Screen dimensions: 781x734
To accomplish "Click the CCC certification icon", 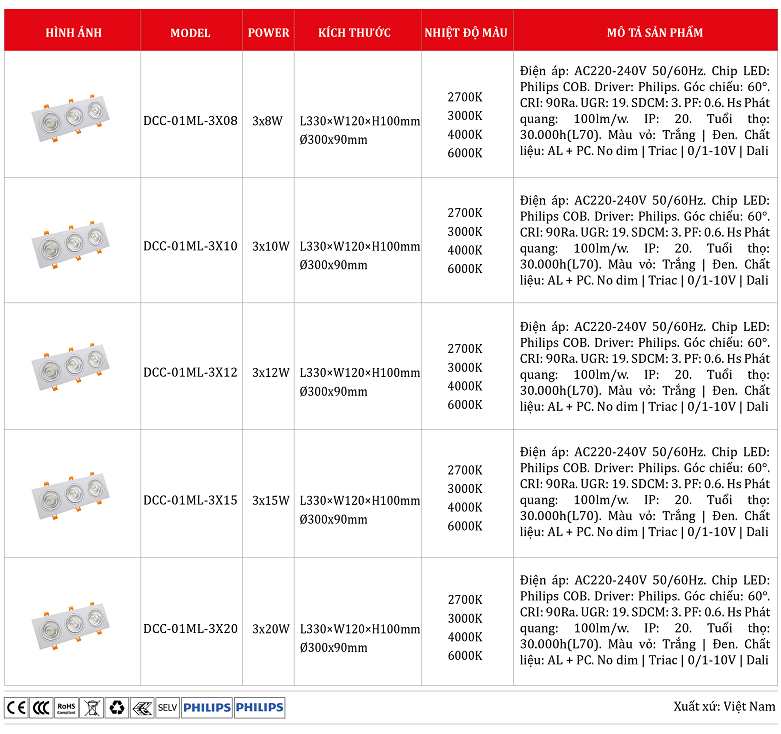I will click(41, 707).
